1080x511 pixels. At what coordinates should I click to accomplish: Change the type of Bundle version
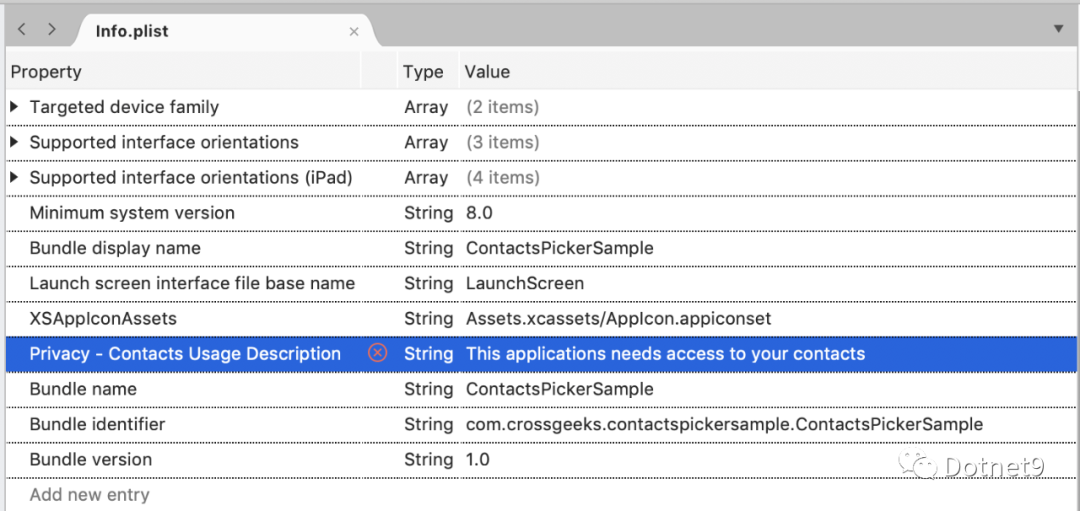point(428,460)
